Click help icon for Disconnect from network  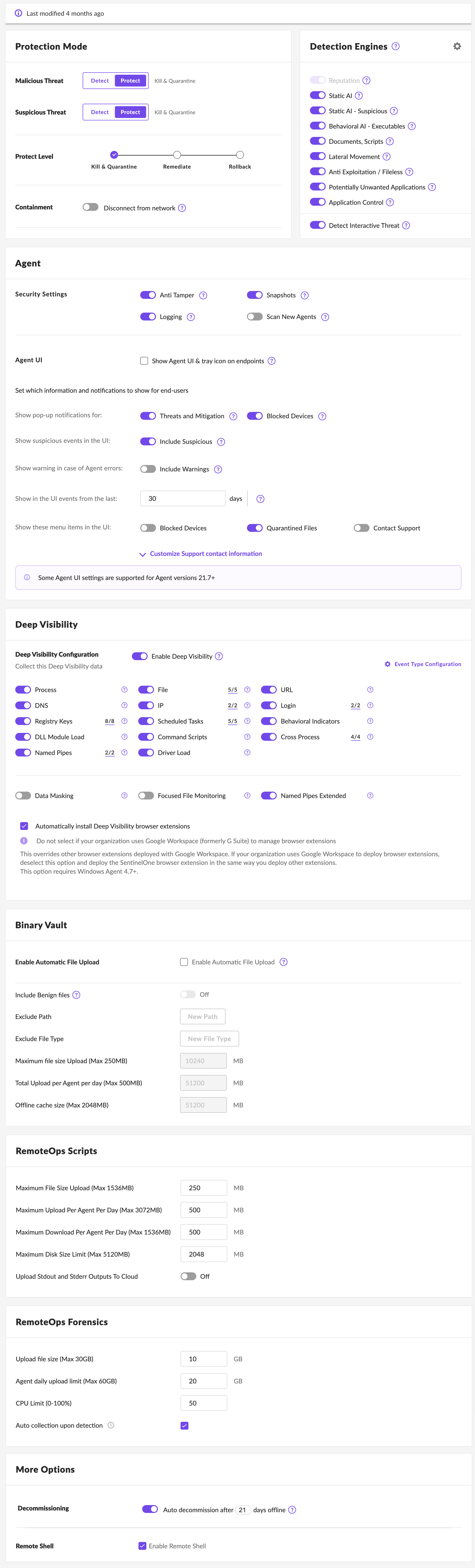[x=182, y=208]
